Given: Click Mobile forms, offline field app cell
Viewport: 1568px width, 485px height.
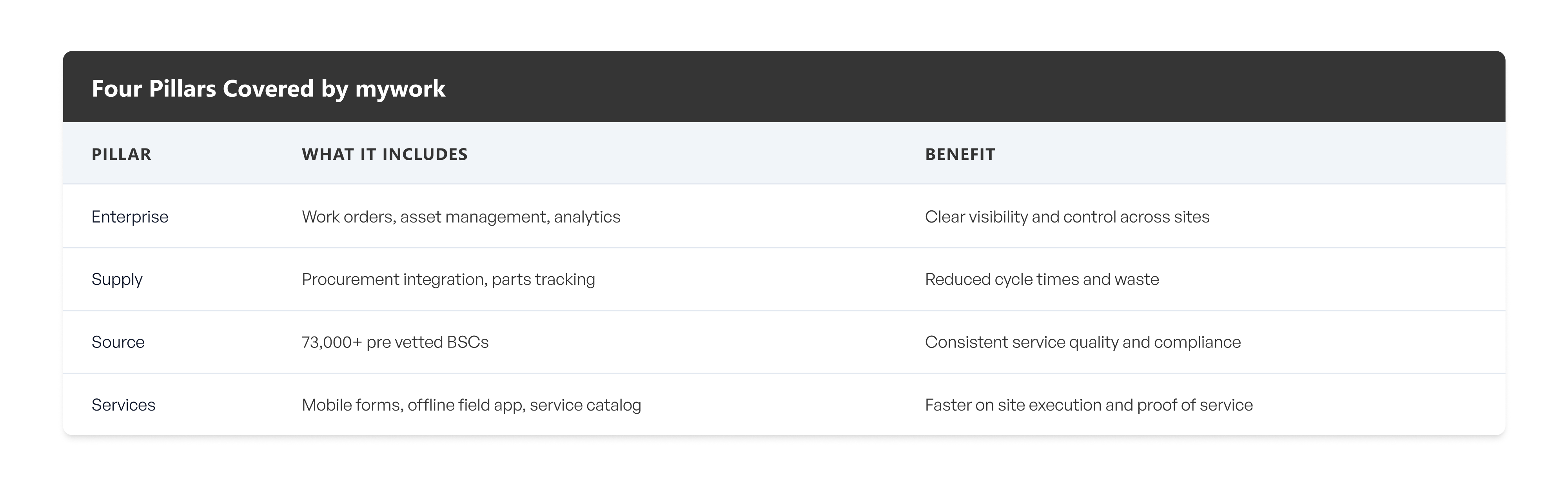Looking at the screenshot, I should [x=471, y=405].
